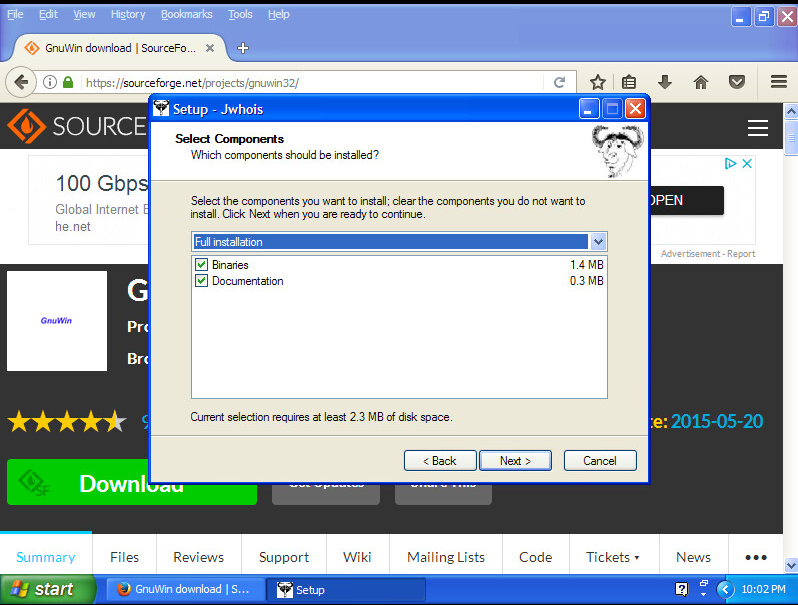This screenshot has height=605, width=798.
Task: Uncheck the Binaries component
Action: pos(202,265)
